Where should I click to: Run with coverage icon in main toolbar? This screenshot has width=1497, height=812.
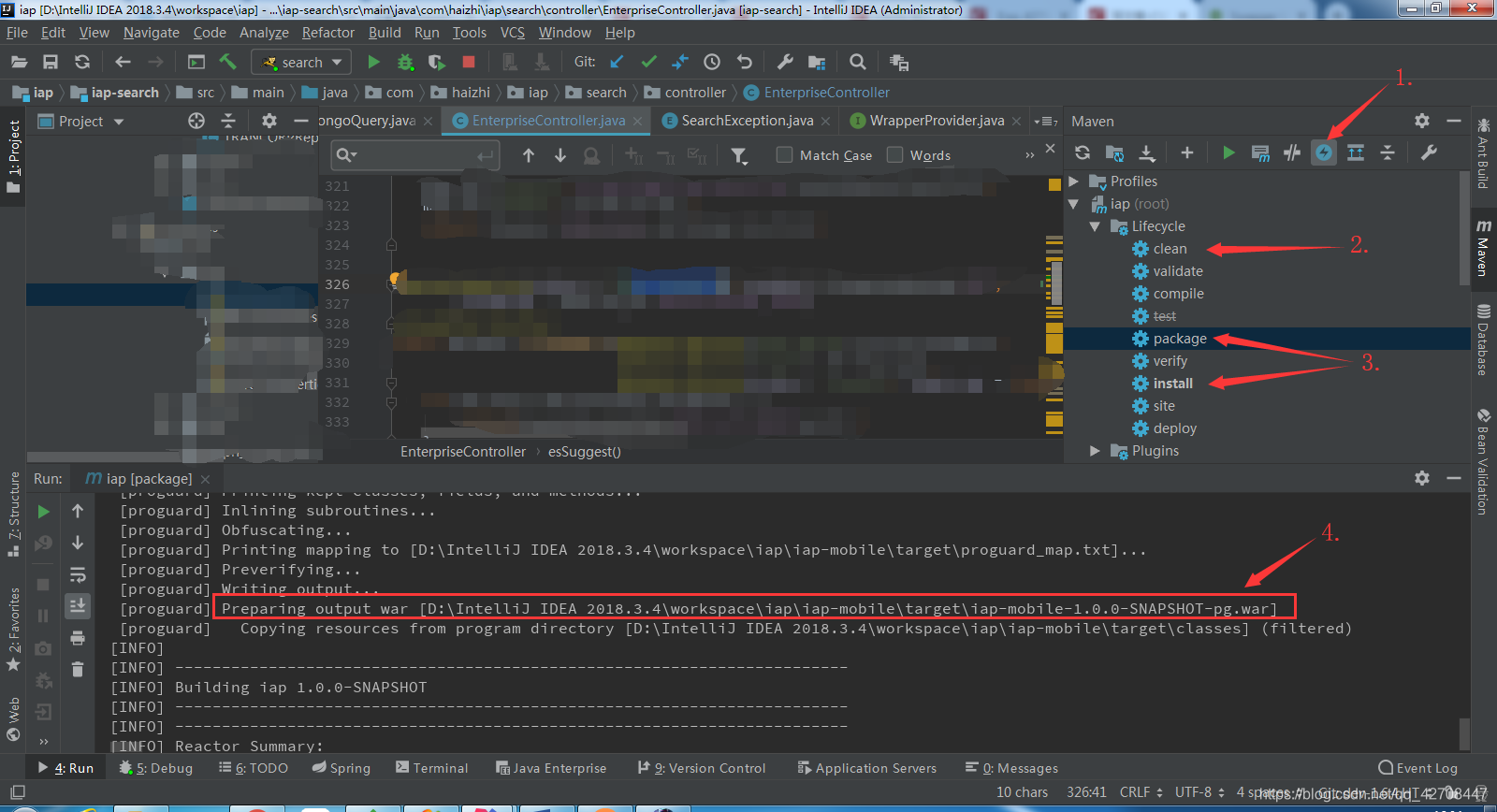(437, 62)
